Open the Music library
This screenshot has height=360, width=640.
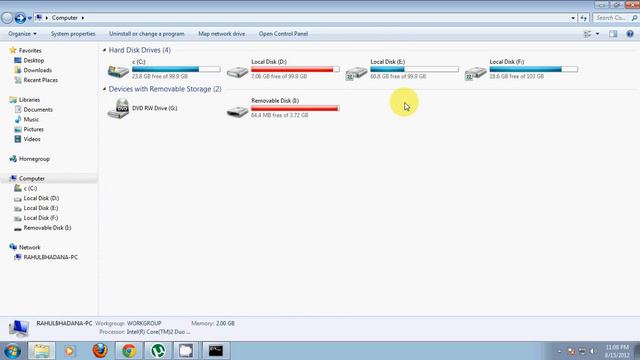(x=31, y=119)
